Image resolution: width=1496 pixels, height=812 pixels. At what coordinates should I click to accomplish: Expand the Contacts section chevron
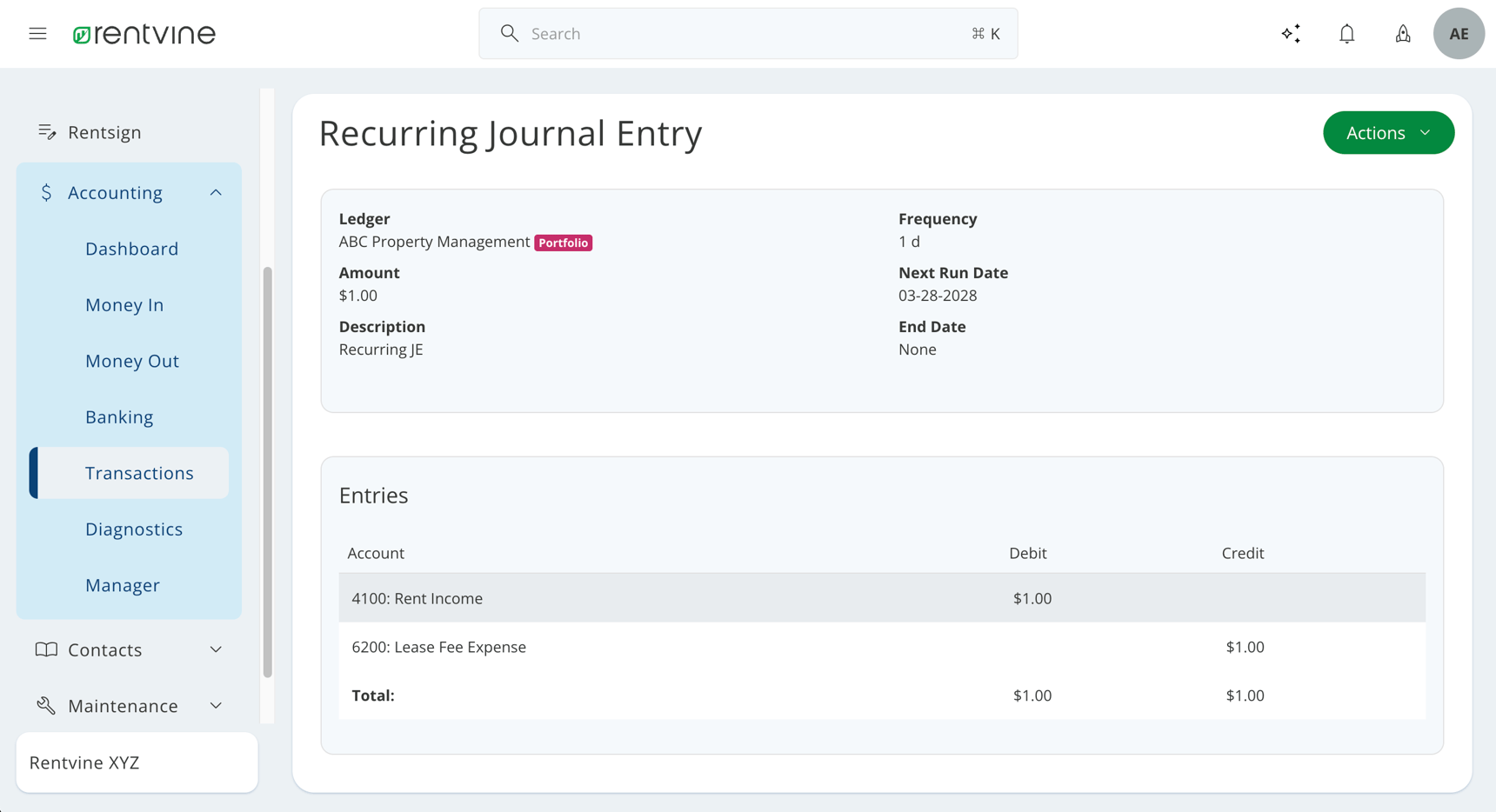[216, 649]
